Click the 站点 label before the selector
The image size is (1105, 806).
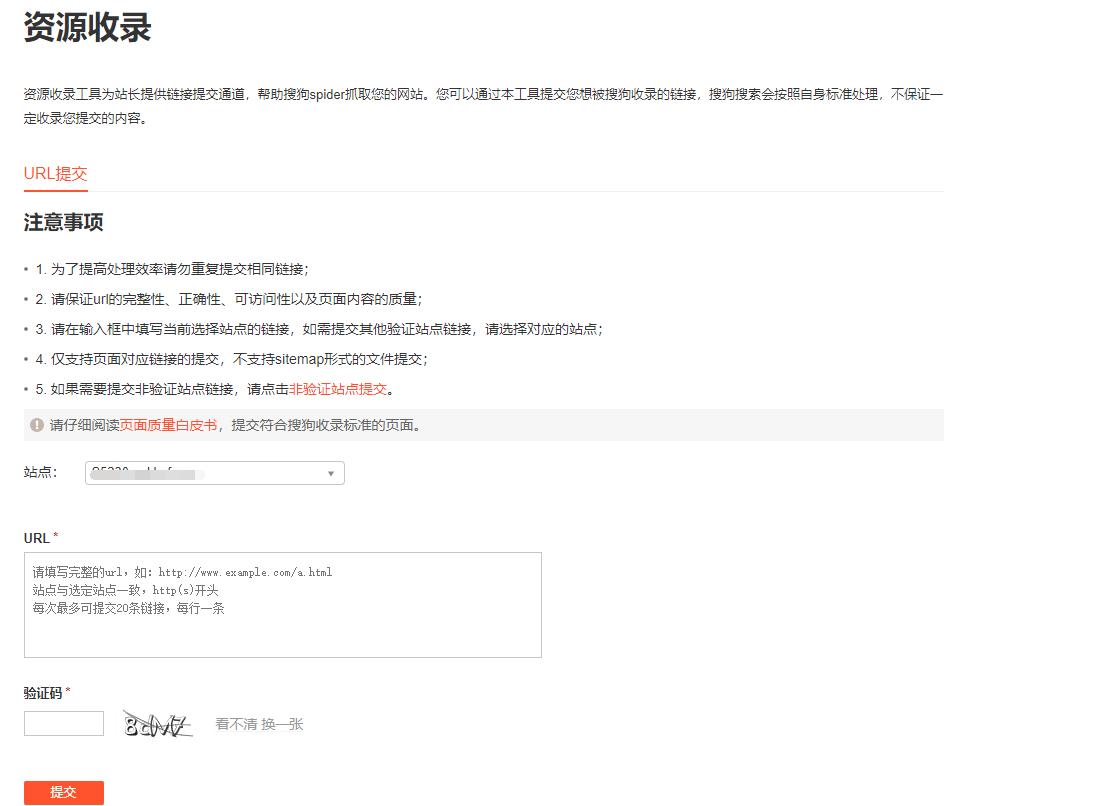tap(38, 473)
